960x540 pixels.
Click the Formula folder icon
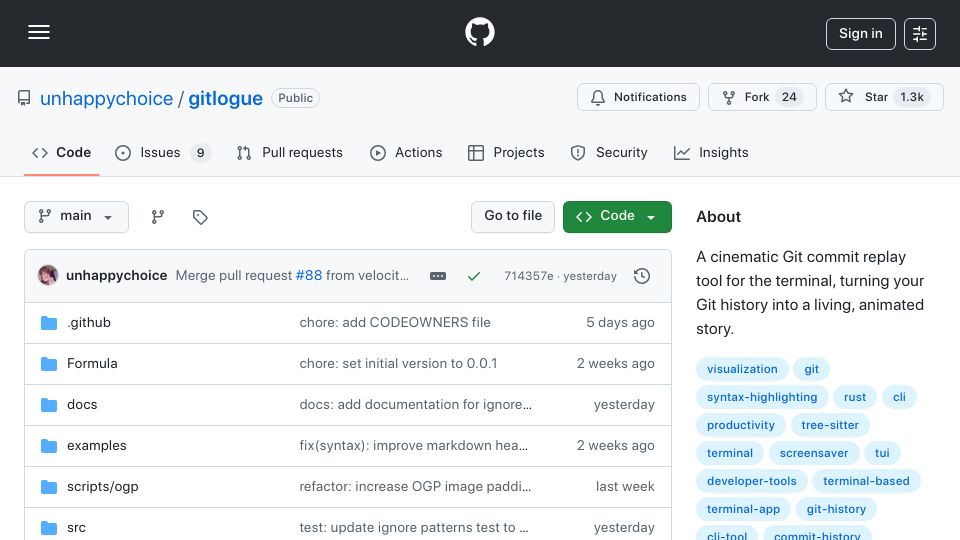click(49, 364)
